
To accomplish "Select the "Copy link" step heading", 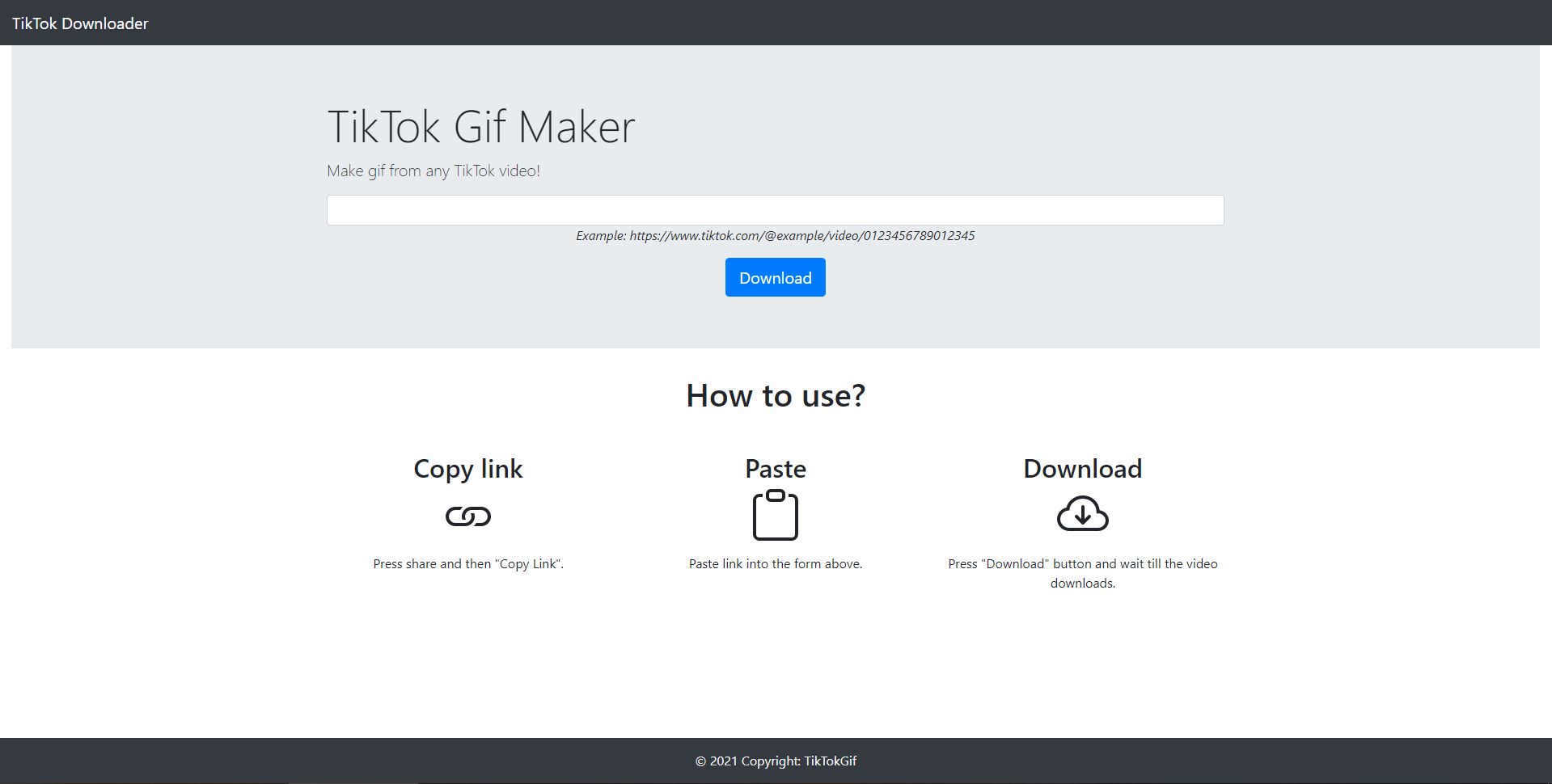I will [x=467, y=469].
